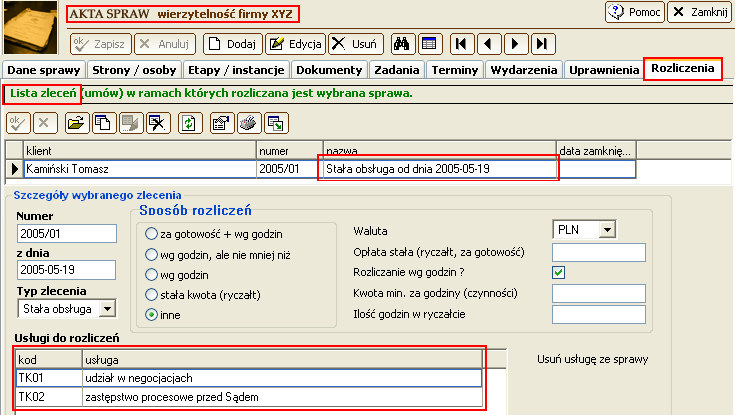Go to the previous record

489,44
